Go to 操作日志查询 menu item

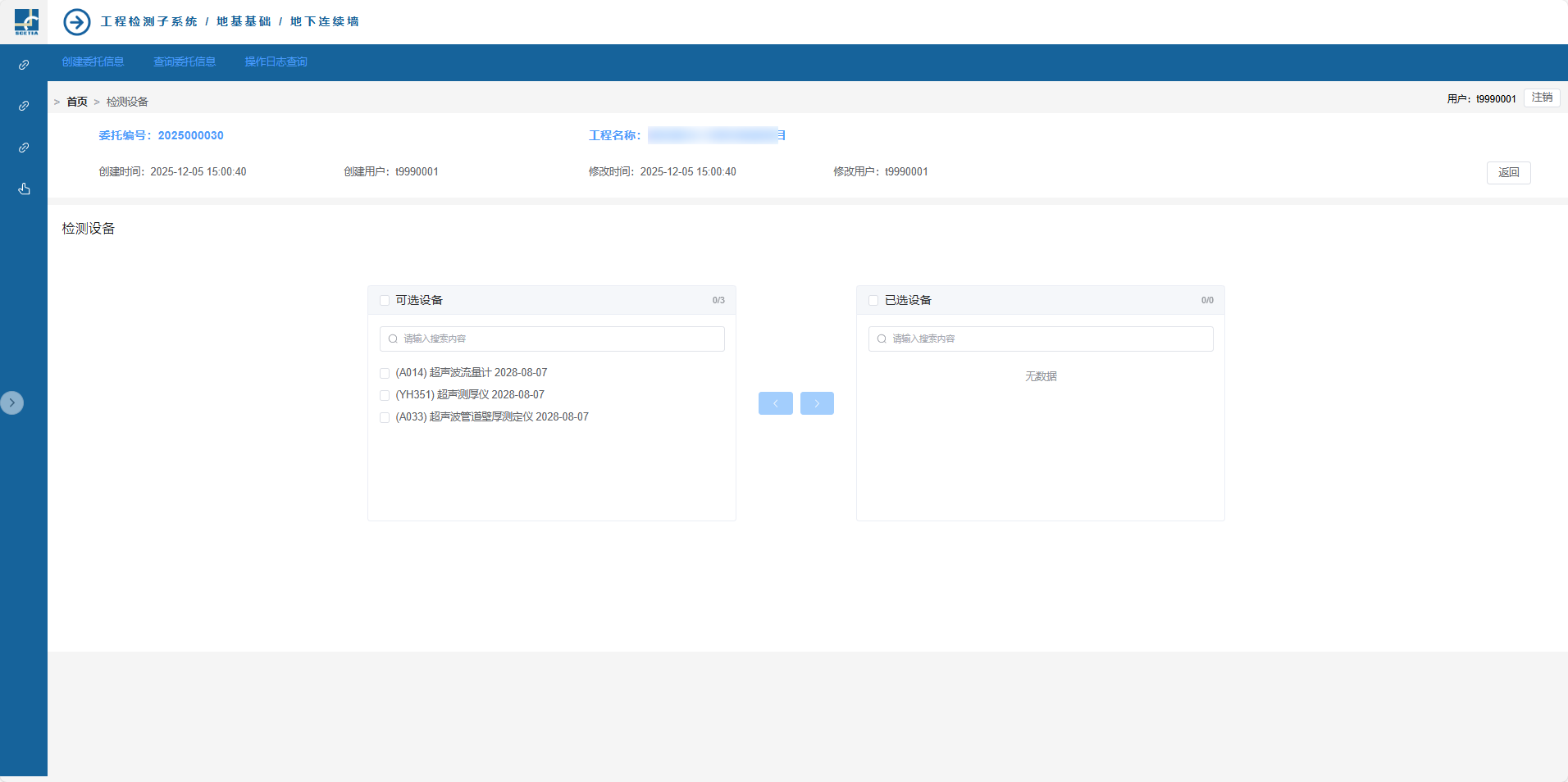click(276, 62)
